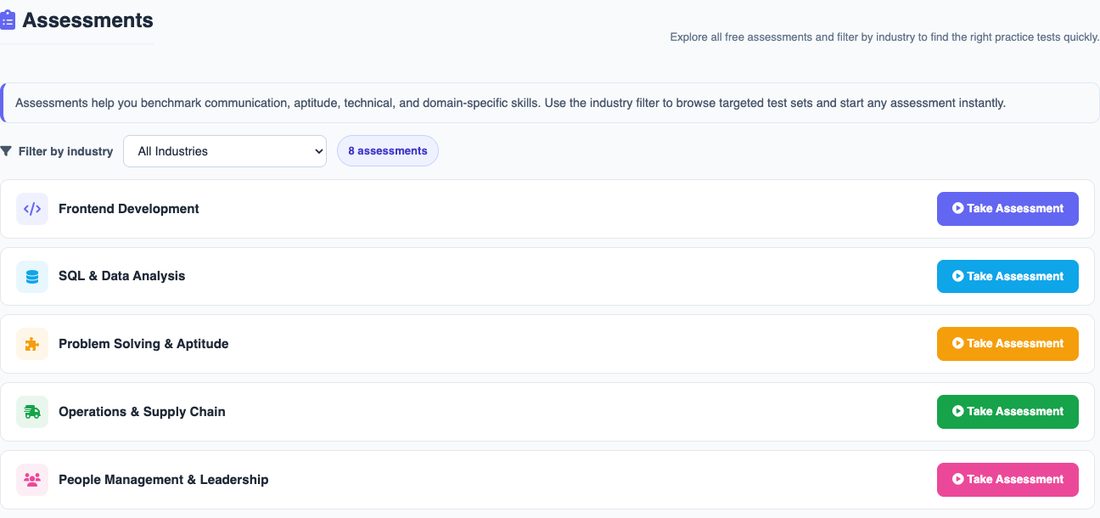
Task: Take the SQL & Data Analysis assessment
Action: tap(1007, 277)
